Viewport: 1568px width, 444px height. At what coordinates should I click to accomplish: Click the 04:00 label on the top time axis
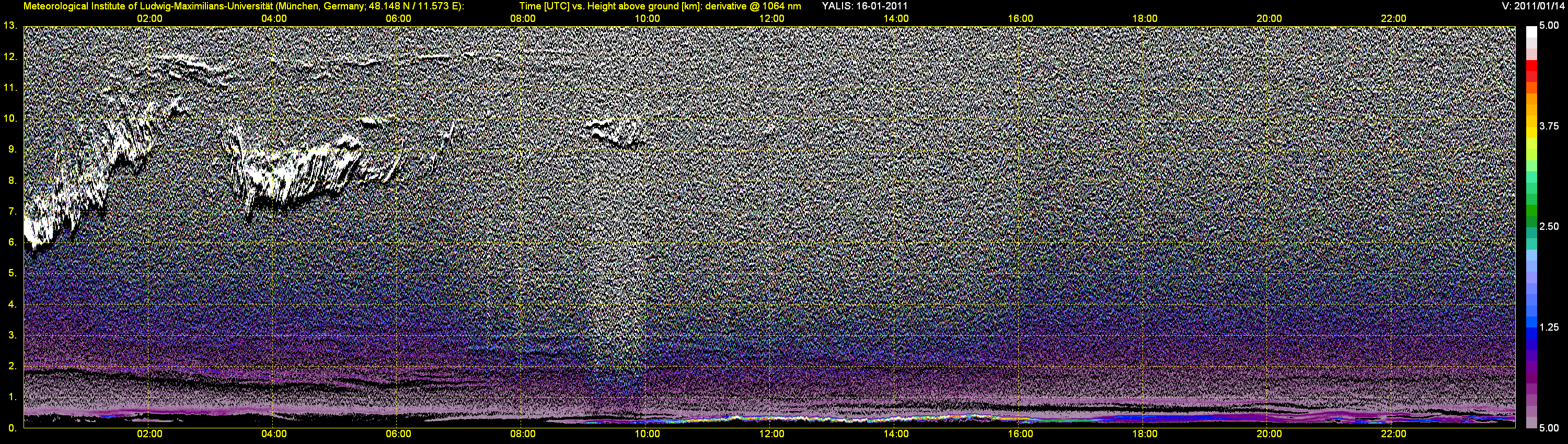(x=274, y=19)
